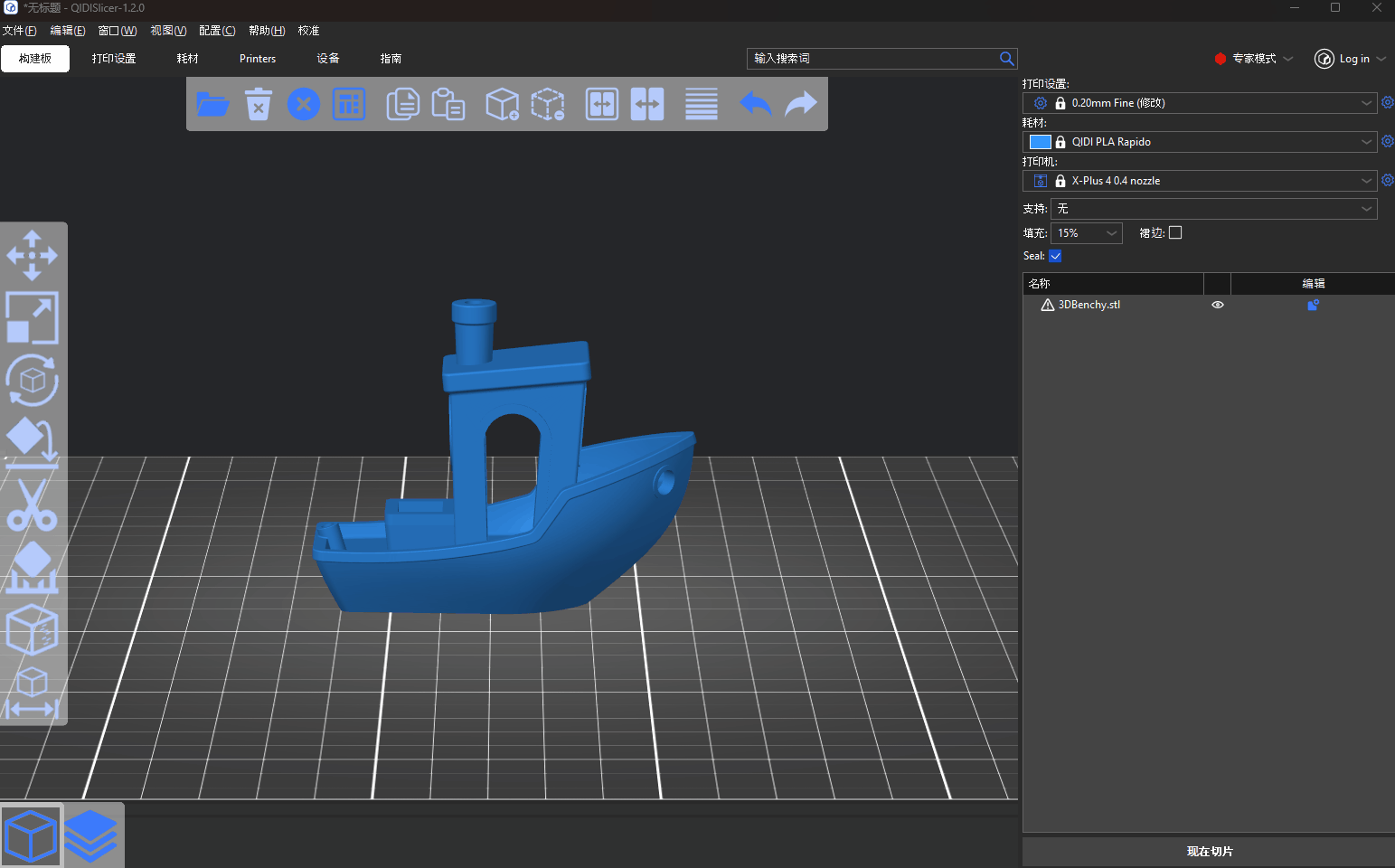Open the seam painting cube tool
Viewport: 1395px width, 868px height.
(x=33, y=629)
